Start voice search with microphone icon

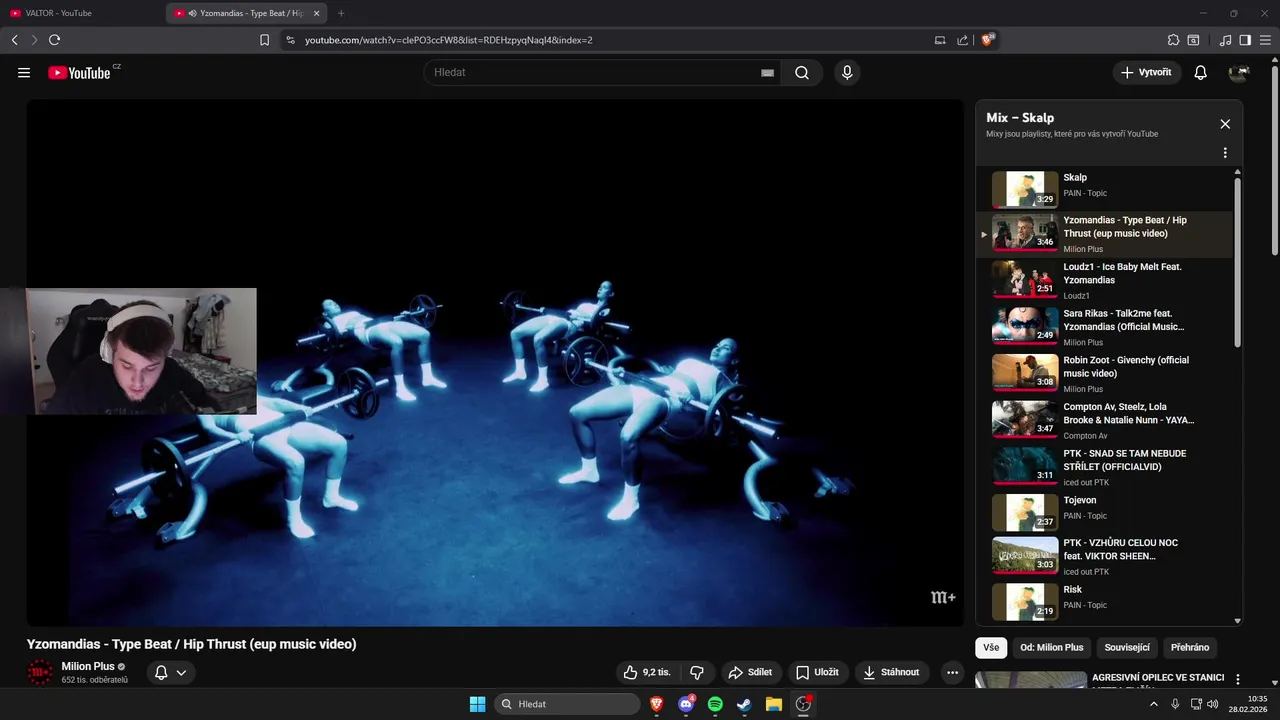[x=847, y=73]
